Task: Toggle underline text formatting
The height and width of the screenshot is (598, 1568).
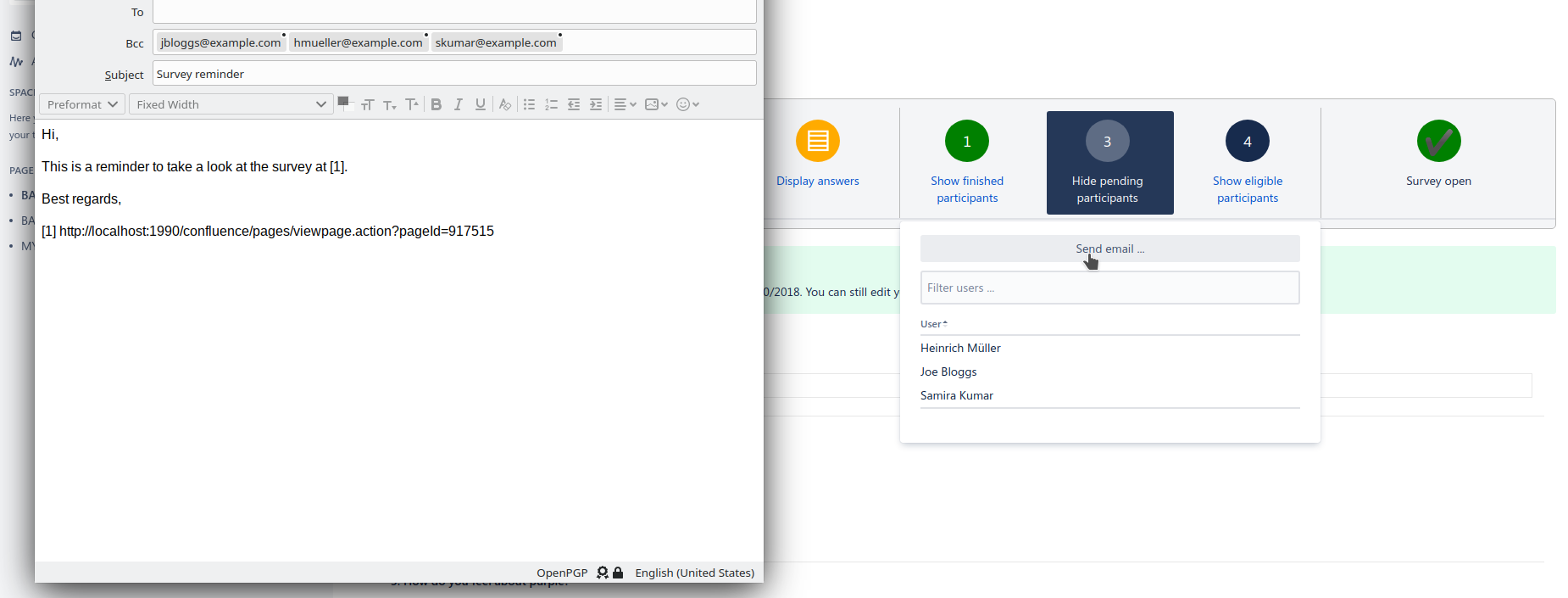Action: 481,104
